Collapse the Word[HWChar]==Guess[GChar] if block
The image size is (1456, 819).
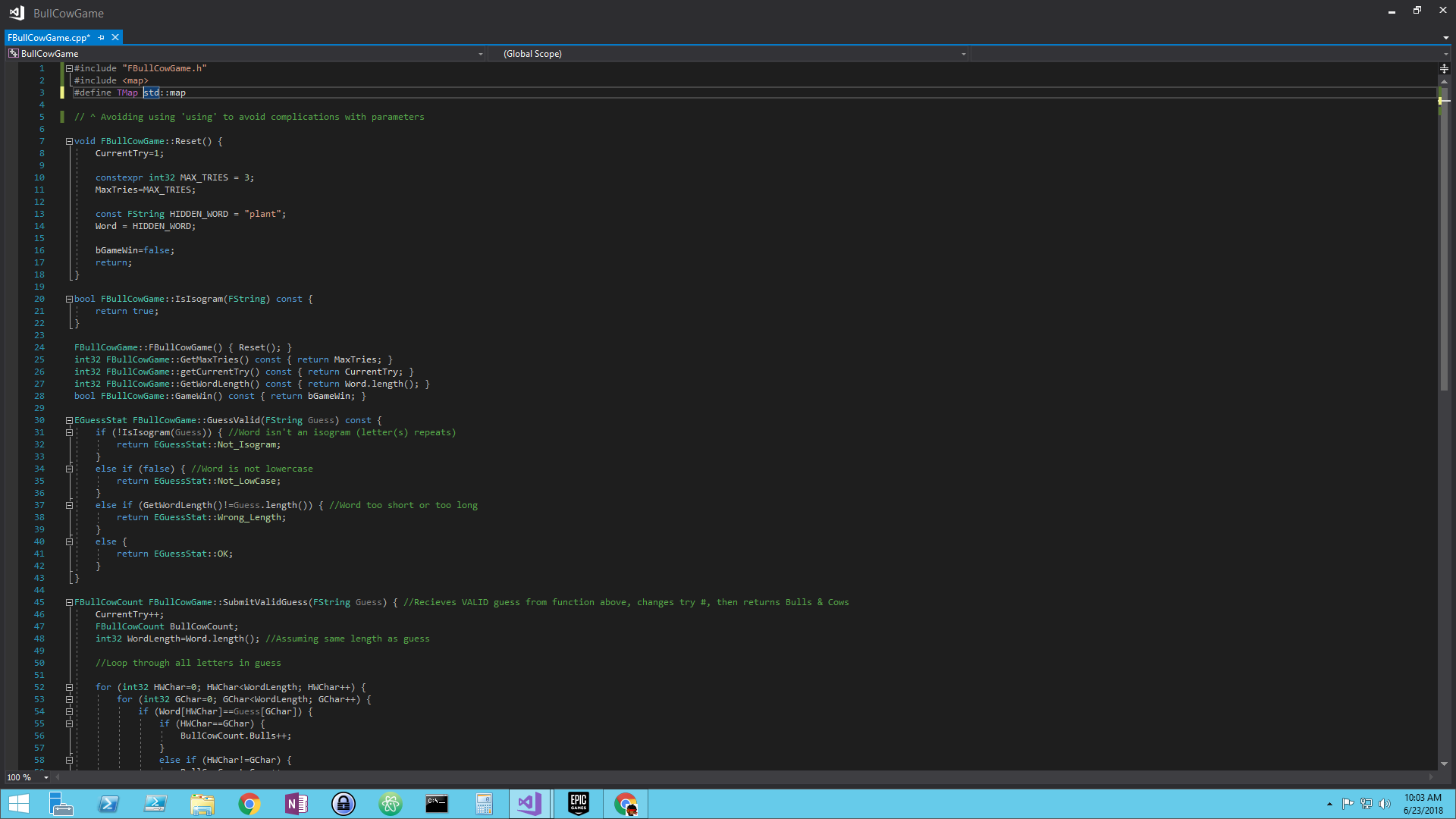coord(69,711)
